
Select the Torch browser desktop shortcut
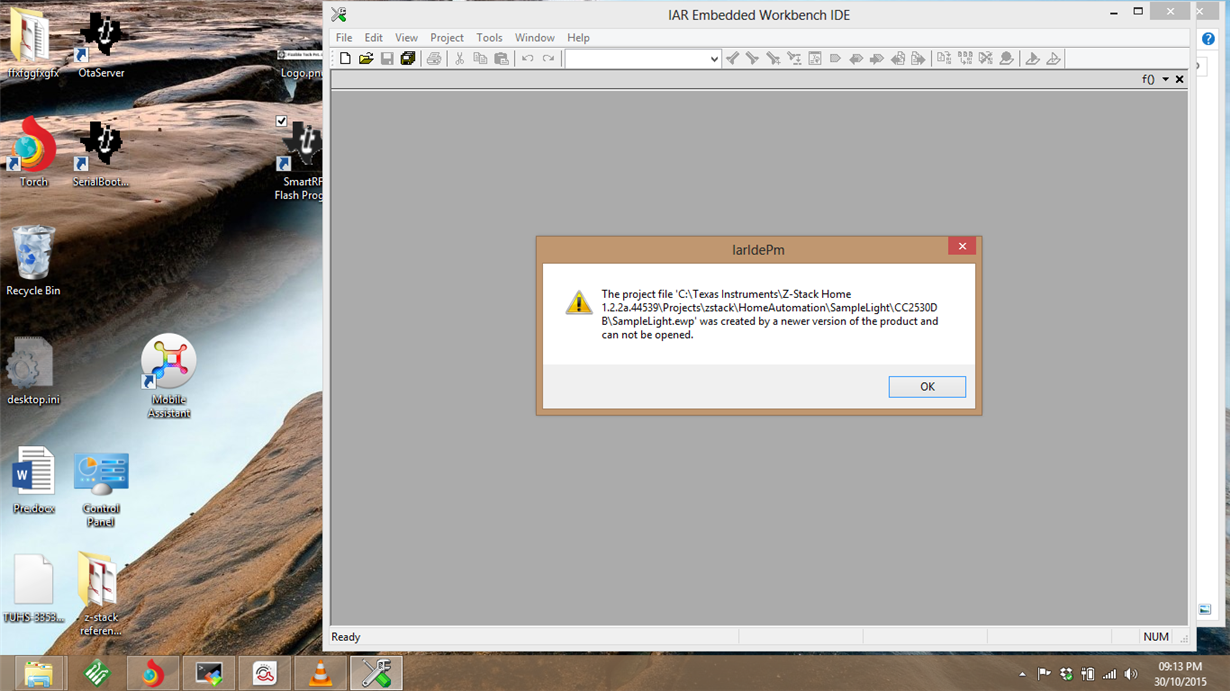[x=33, y=152]
